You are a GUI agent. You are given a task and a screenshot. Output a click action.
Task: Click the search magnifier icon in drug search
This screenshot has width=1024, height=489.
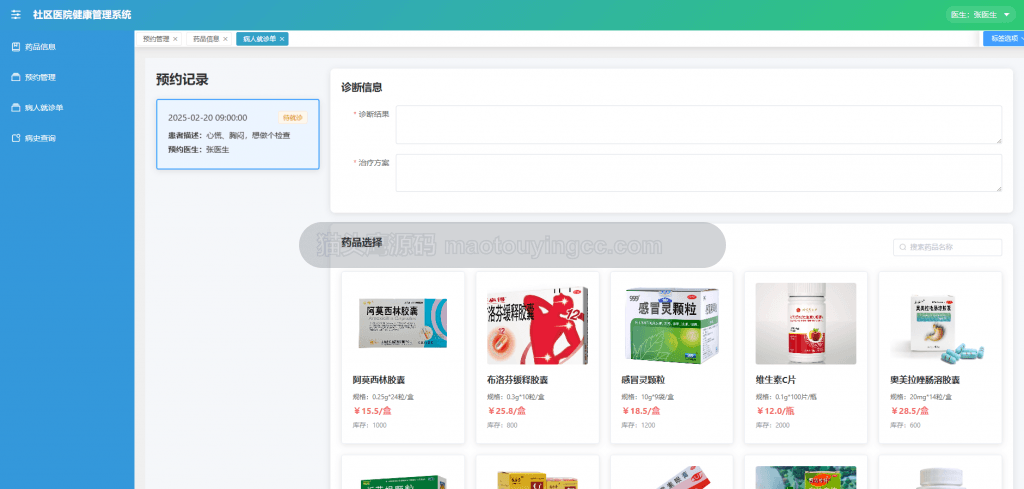(903, 247)
